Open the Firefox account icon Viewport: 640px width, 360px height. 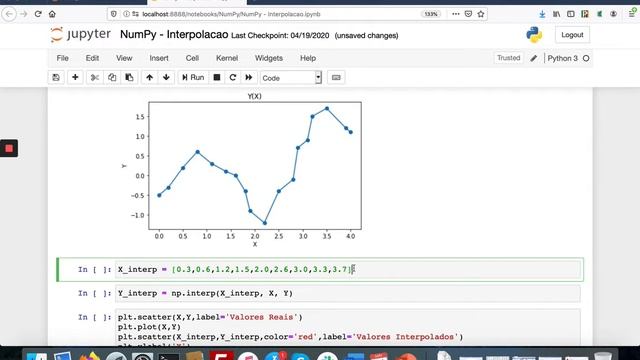[x=613, y=14]
